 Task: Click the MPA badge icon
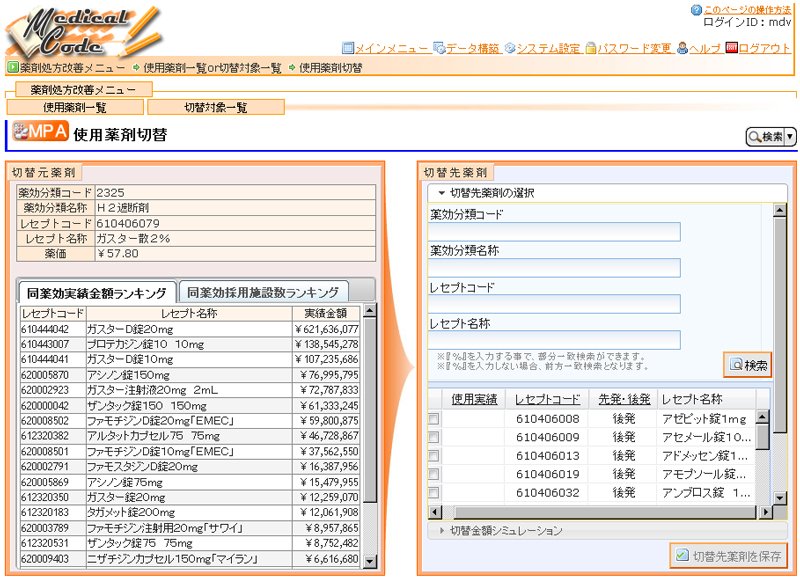pos(40,131)
